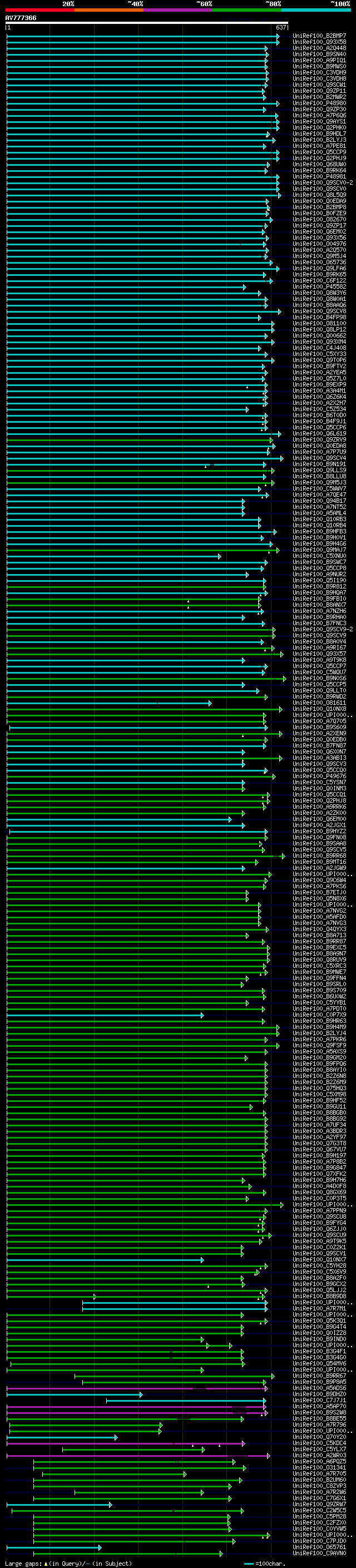Image resolution: width=356 pixels, height=1568 pixels.
Task: Click the =100char scale legend
Action: [x=265, y=1563]
